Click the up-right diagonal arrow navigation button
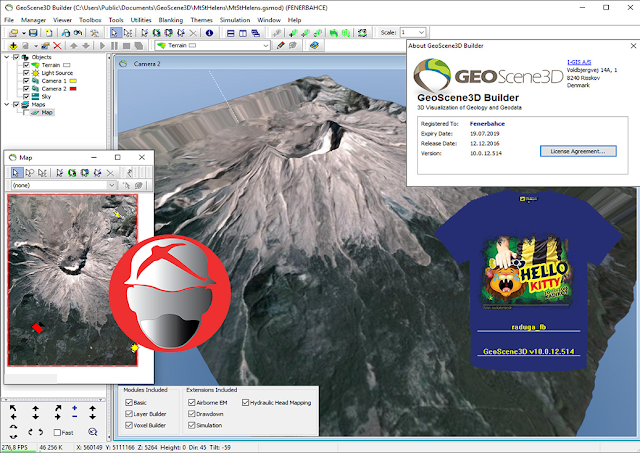Image resolution: width=640 pixels, height=453 pixels. pyautogui.click(x=58, y=408)
